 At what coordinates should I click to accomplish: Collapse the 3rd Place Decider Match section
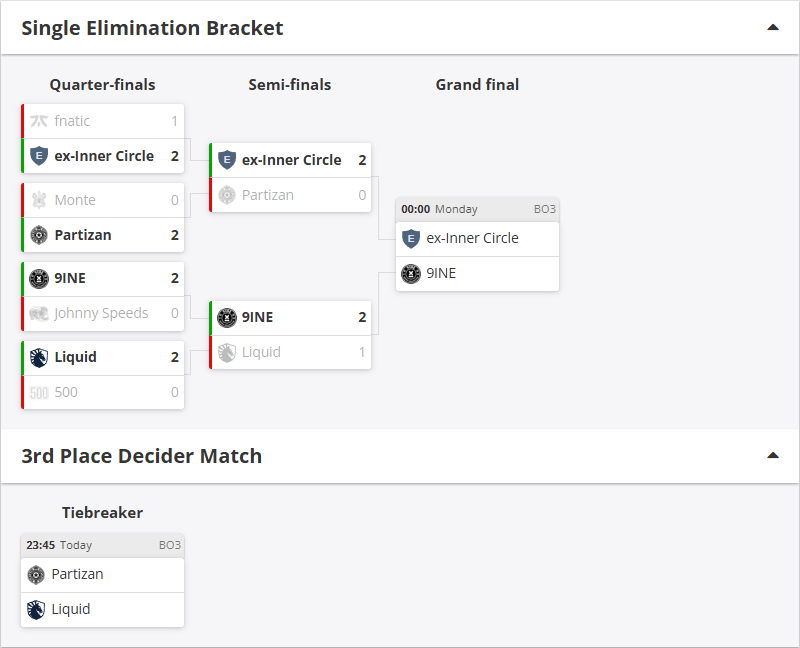click(x=772, y=455)
